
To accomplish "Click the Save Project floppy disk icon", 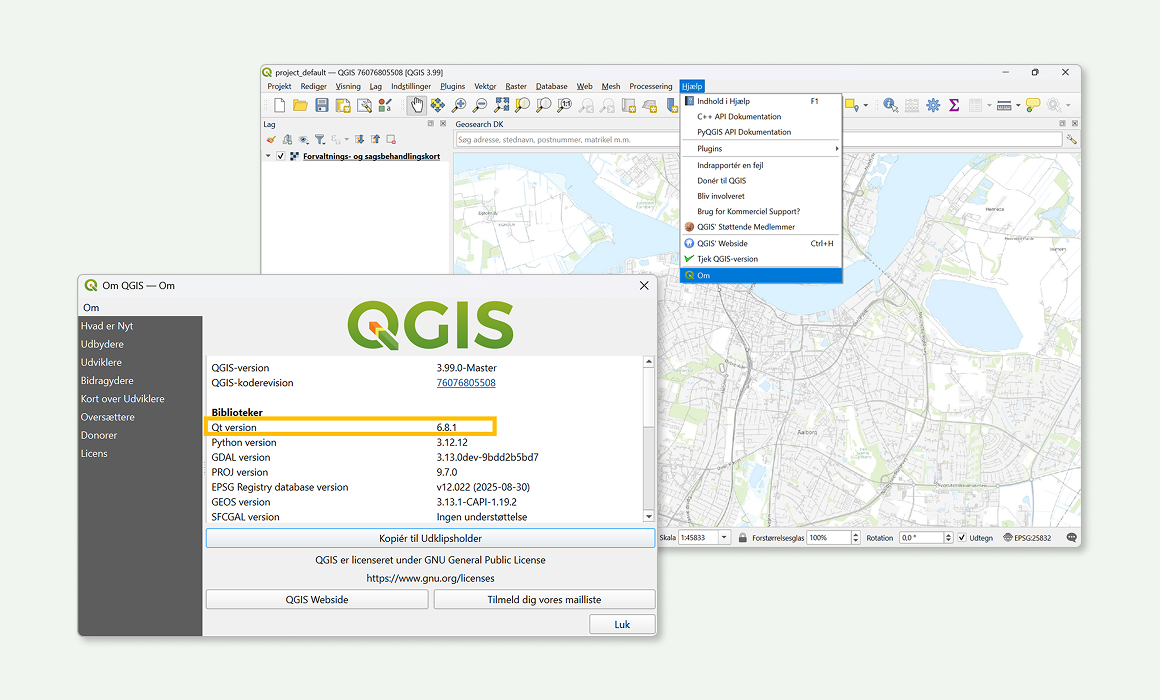I will pos(322,105).
